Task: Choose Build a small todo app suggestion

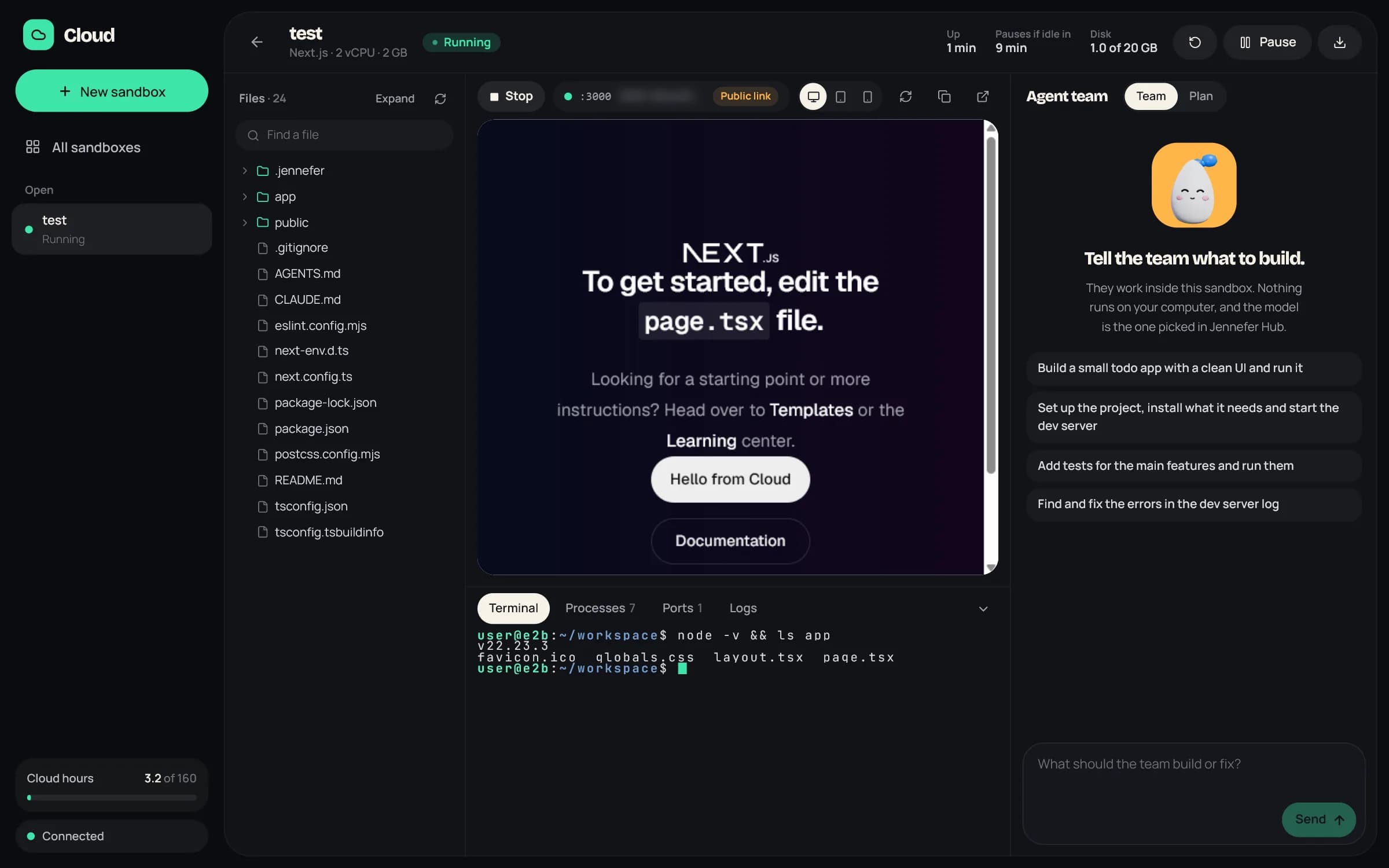Action: 1193,368
